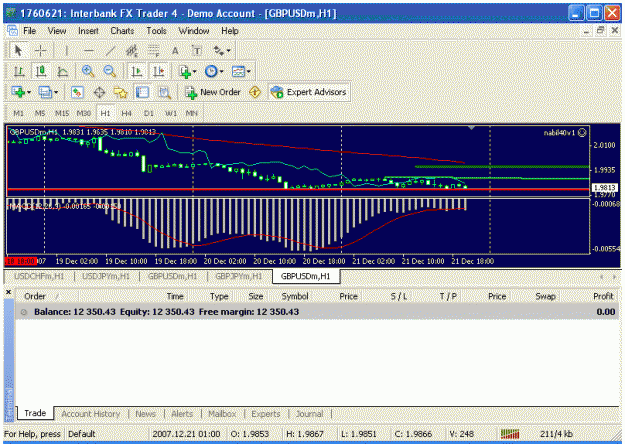Open the Help menu

point(230,31)
